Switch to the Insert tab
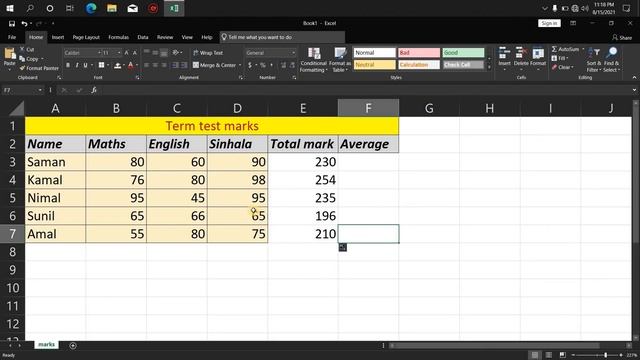The image size is (640, 360). (58, 37)
